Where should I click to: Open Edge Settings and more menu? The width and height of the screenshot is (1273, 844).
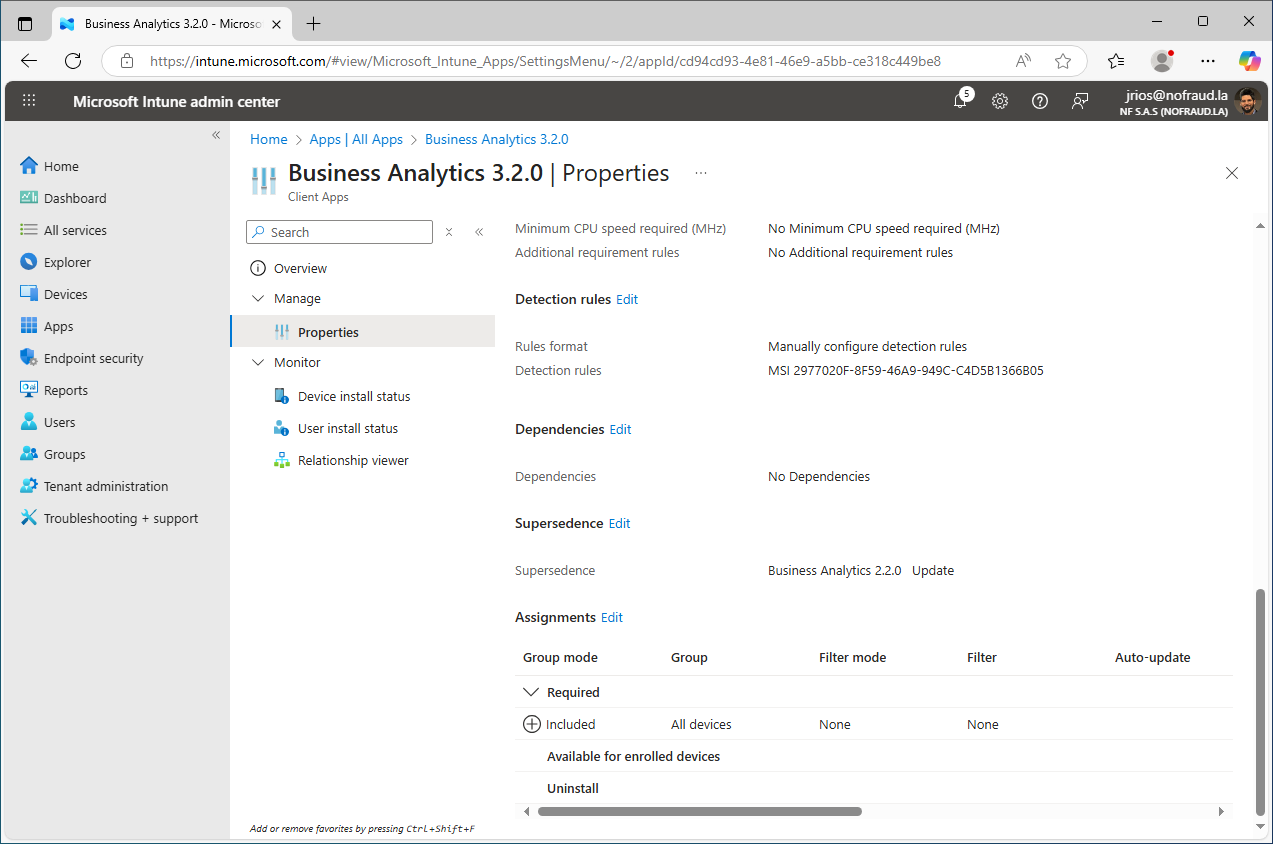[1208, 61]
